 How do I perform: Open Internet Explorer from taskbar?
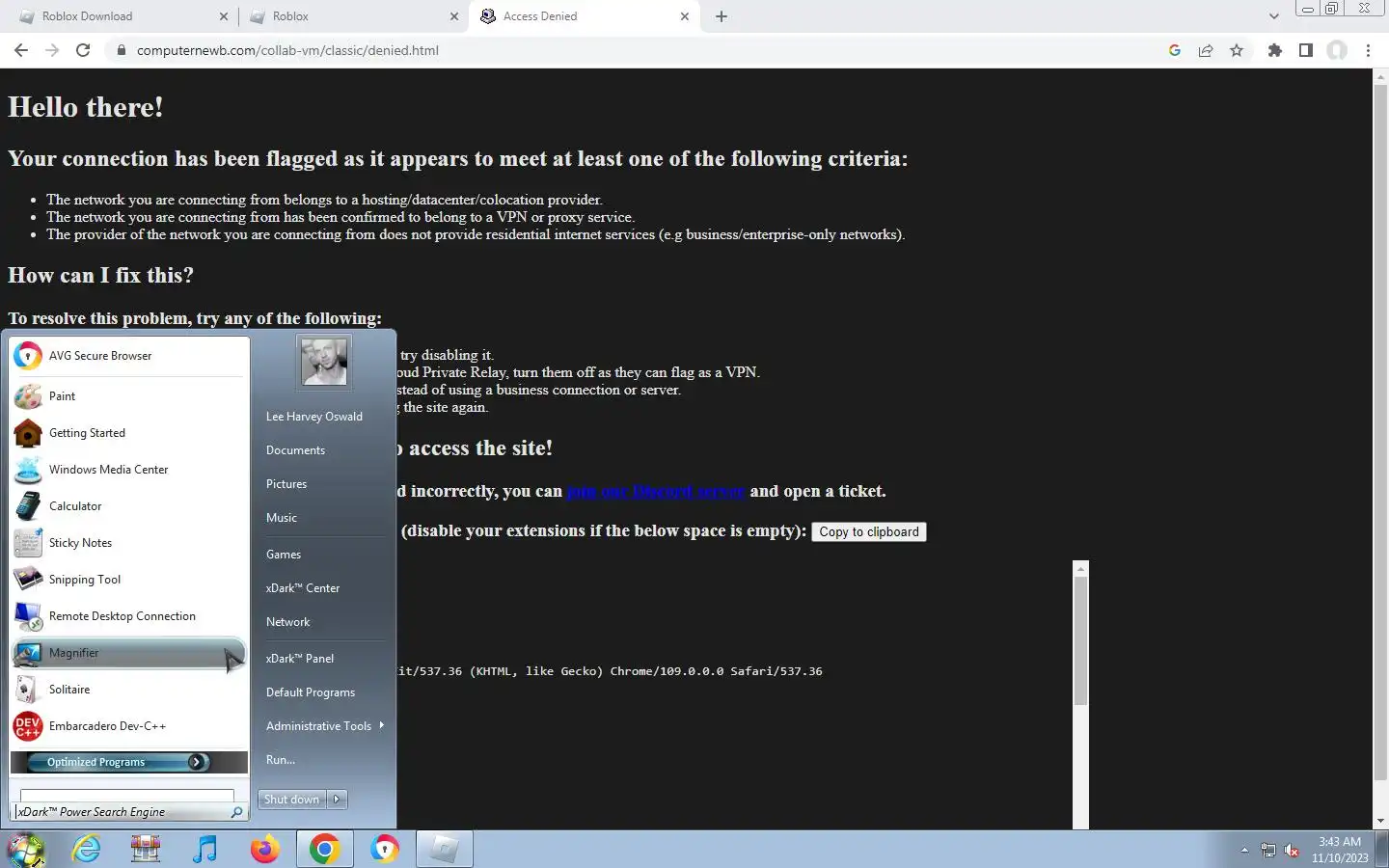coord(87,850)
